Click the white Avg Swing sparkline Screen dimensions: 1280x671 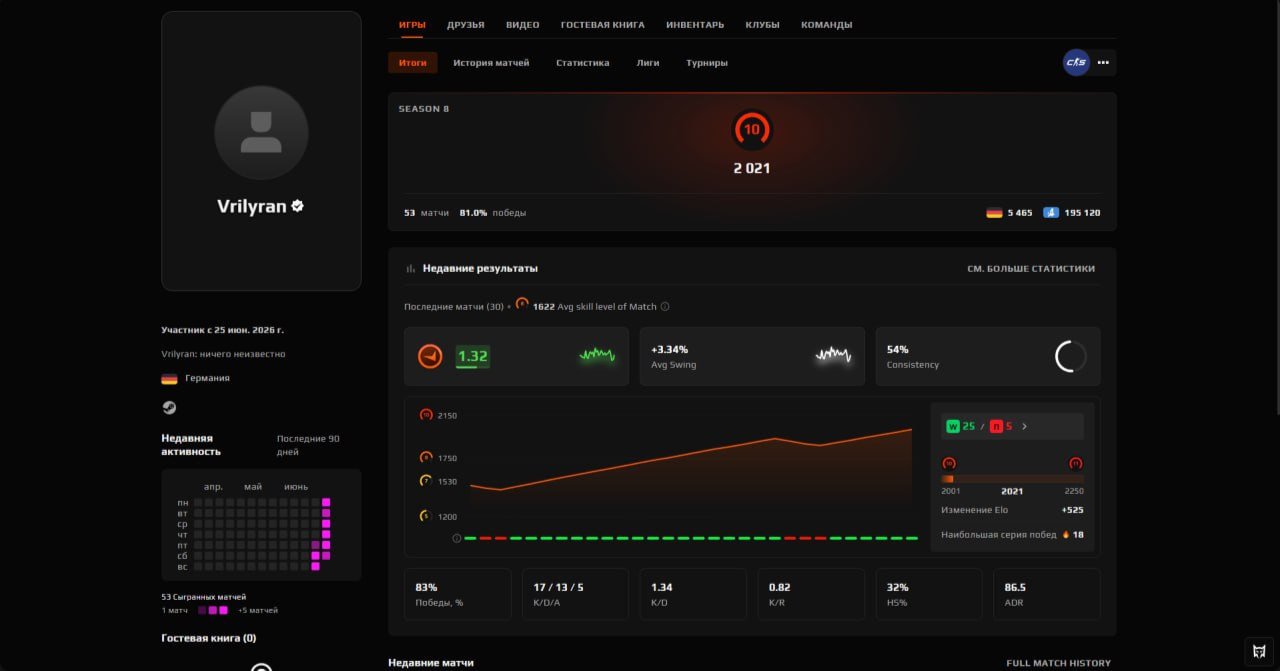pos(833,355)
